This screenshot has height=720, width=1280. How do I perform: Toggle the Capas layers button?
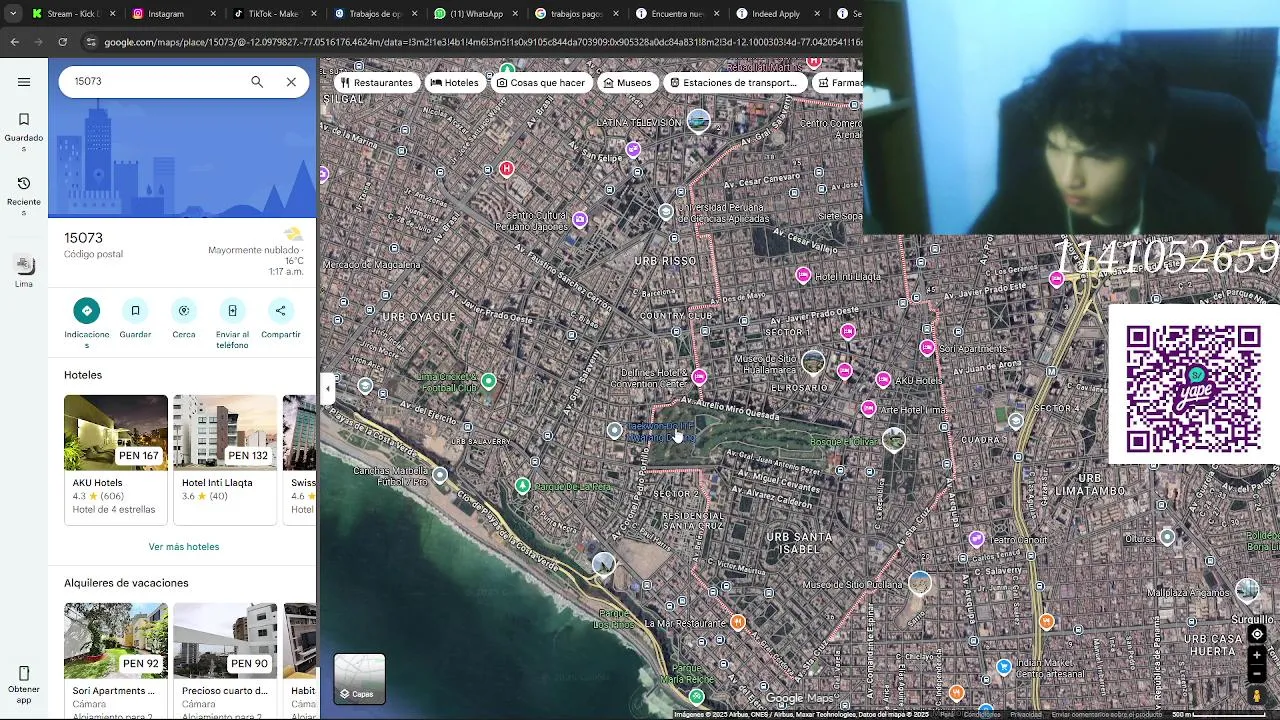click(x=359, y=679)
